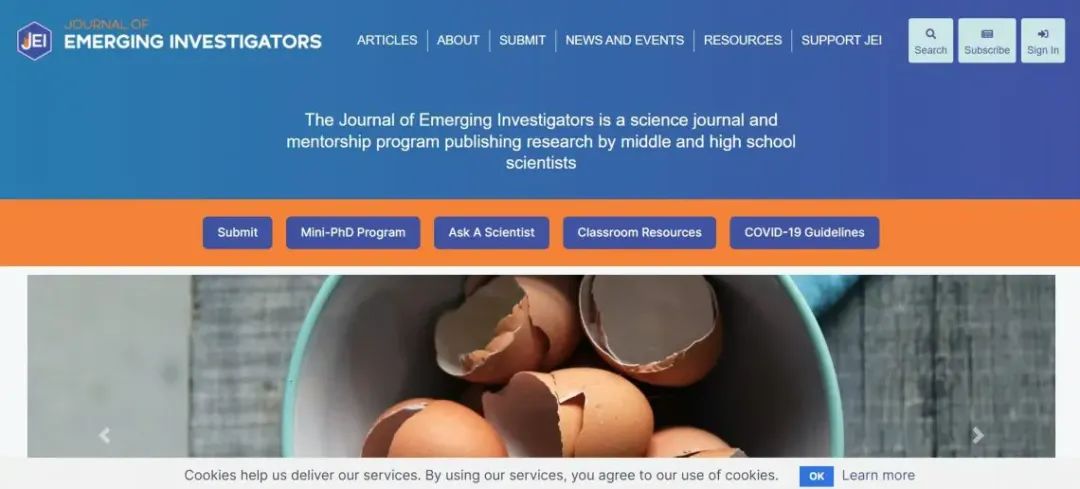Go to previous carousel slide arrow

104,435
